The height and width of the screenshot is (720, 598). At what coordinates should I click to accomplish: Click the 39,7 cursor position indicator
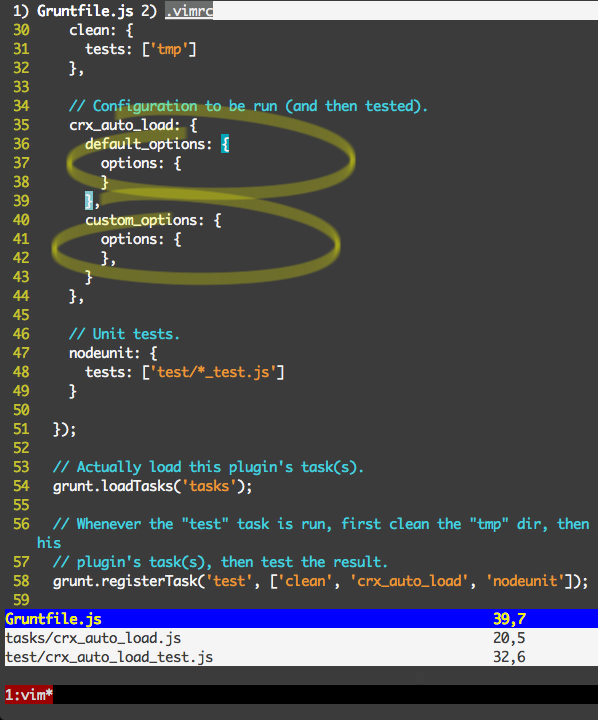pos(509,619)
